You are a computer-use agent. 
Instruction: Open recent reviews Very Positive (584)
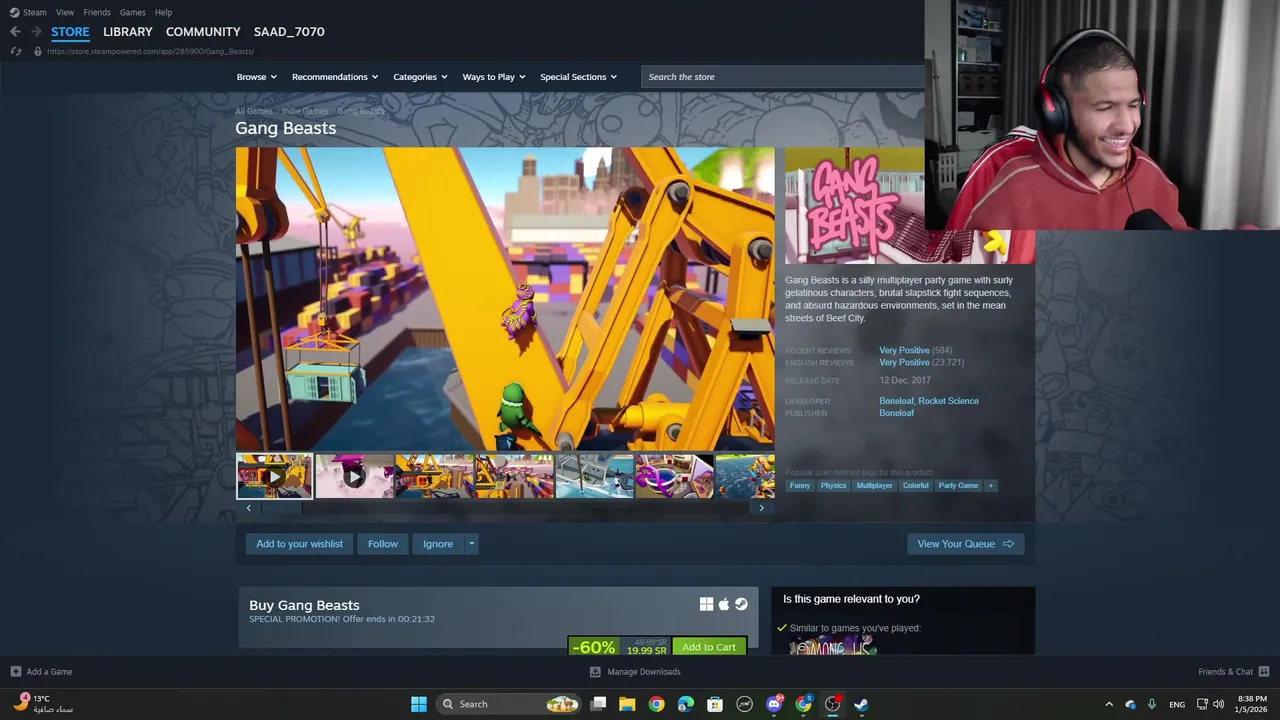pos(915,351)
